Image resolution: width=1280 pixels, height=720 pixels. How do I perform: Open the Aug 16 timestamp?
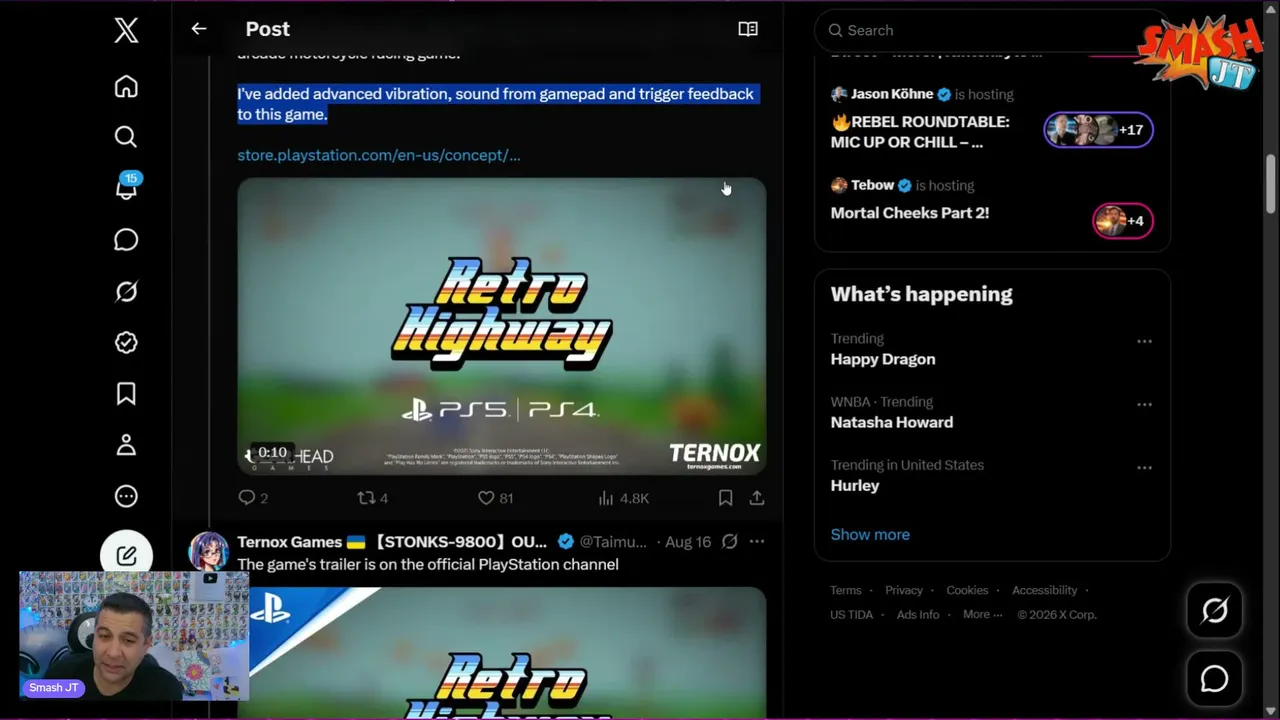688,541
